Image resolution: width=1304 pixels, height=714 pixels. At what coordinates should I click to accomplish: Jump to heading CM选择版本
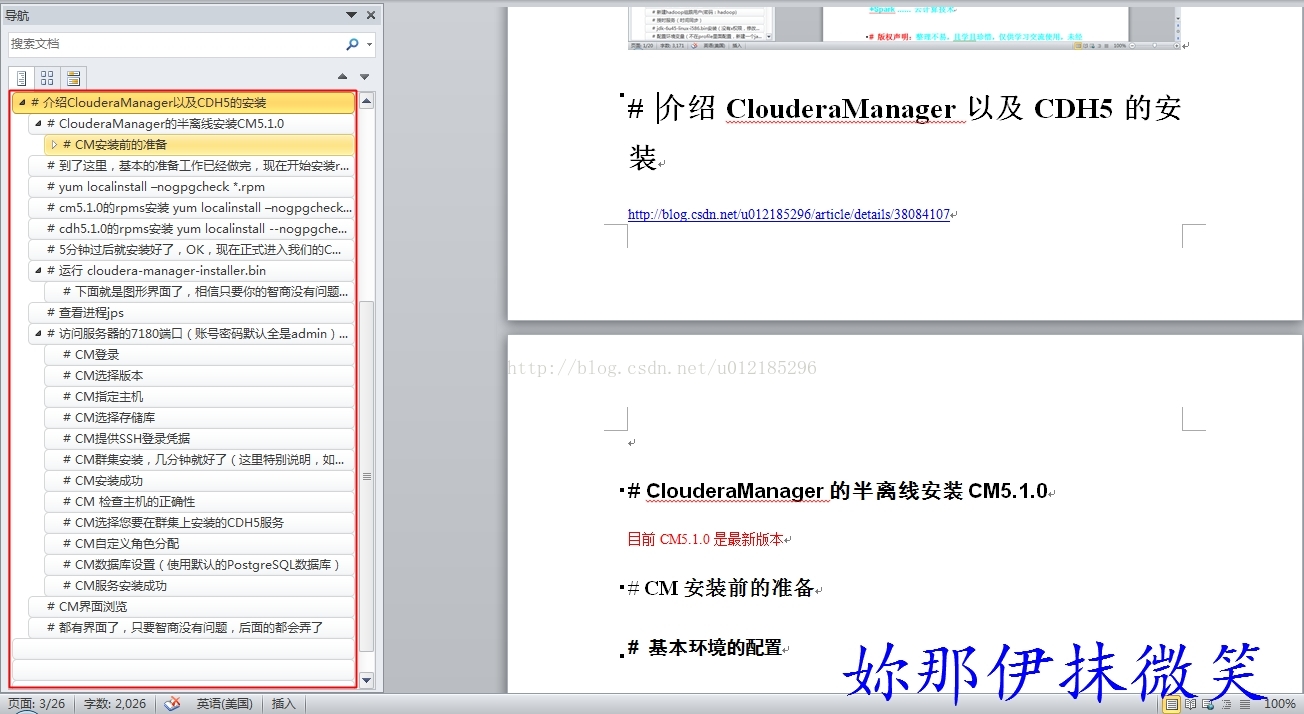199,376
